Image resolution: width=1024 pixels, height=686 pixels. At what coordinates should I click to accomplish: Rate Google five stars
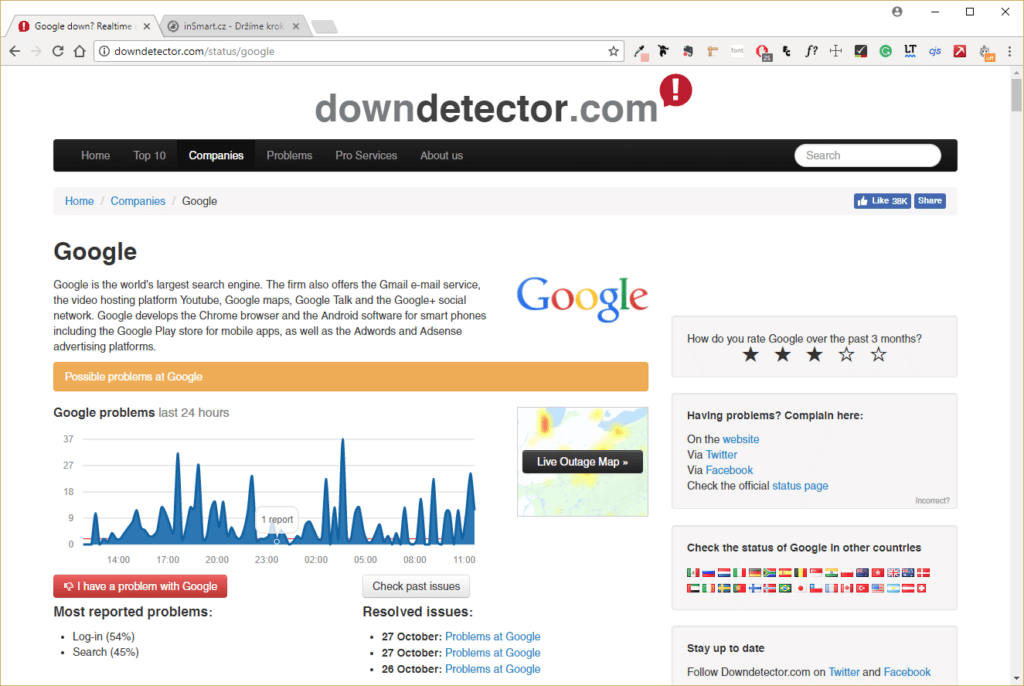(x=878, y=355)
